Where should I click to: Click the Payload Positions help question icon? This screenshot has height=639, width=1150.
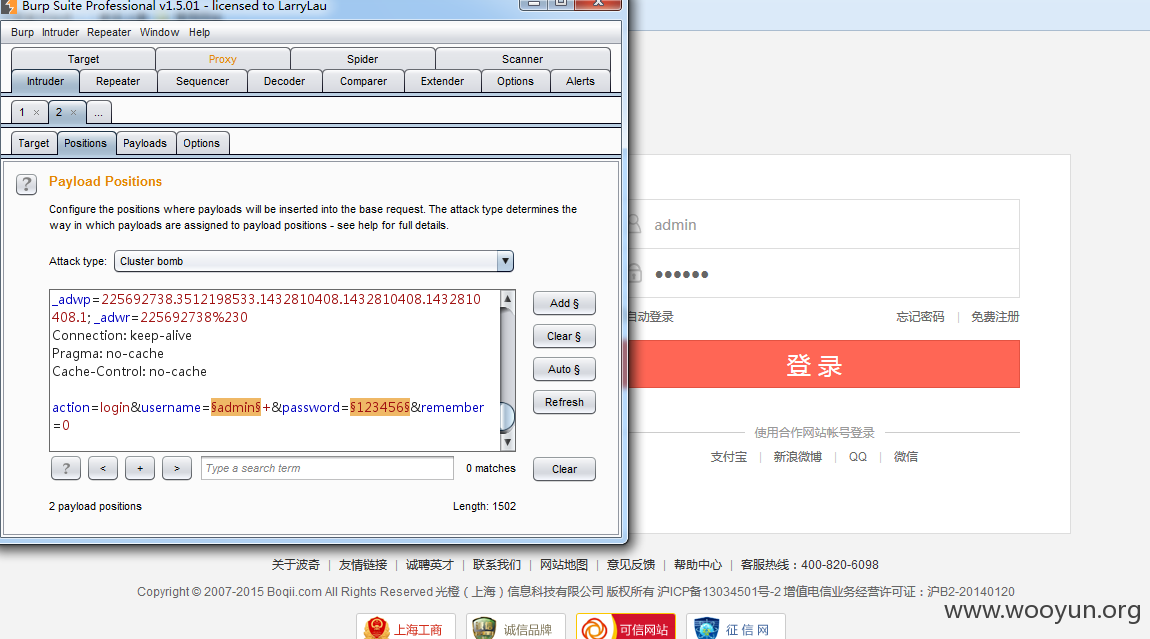26,184
